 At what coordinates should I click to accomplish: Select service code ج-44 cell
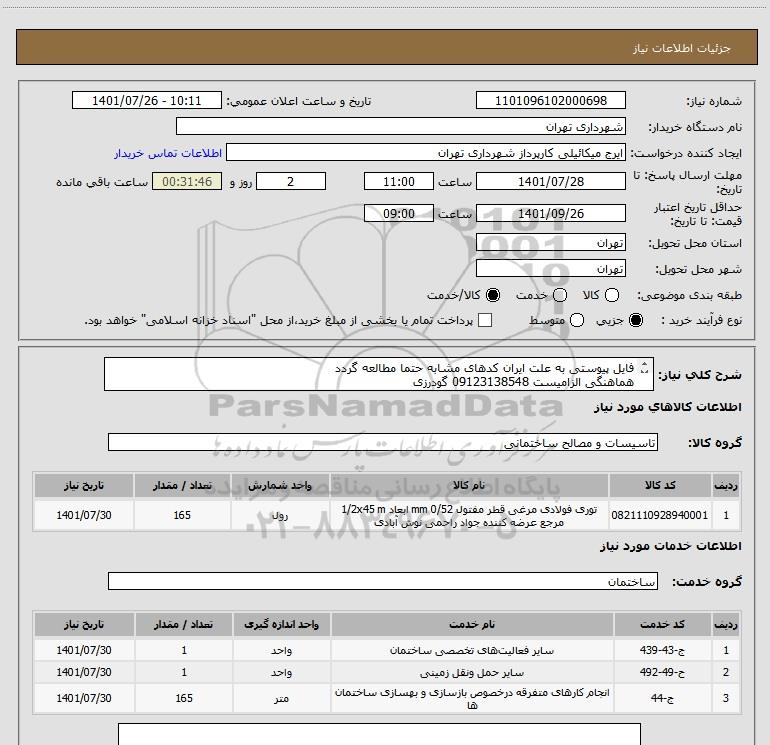click(662, 698)
